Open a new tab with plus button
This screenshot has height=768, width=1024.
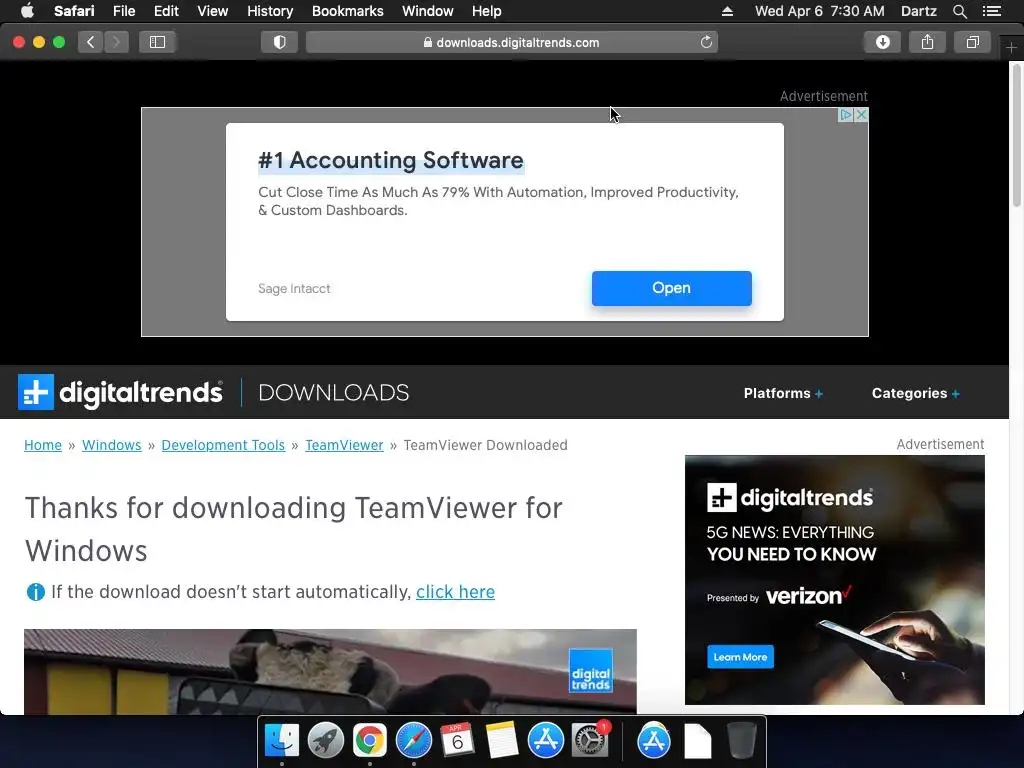tap(1011, 48)
